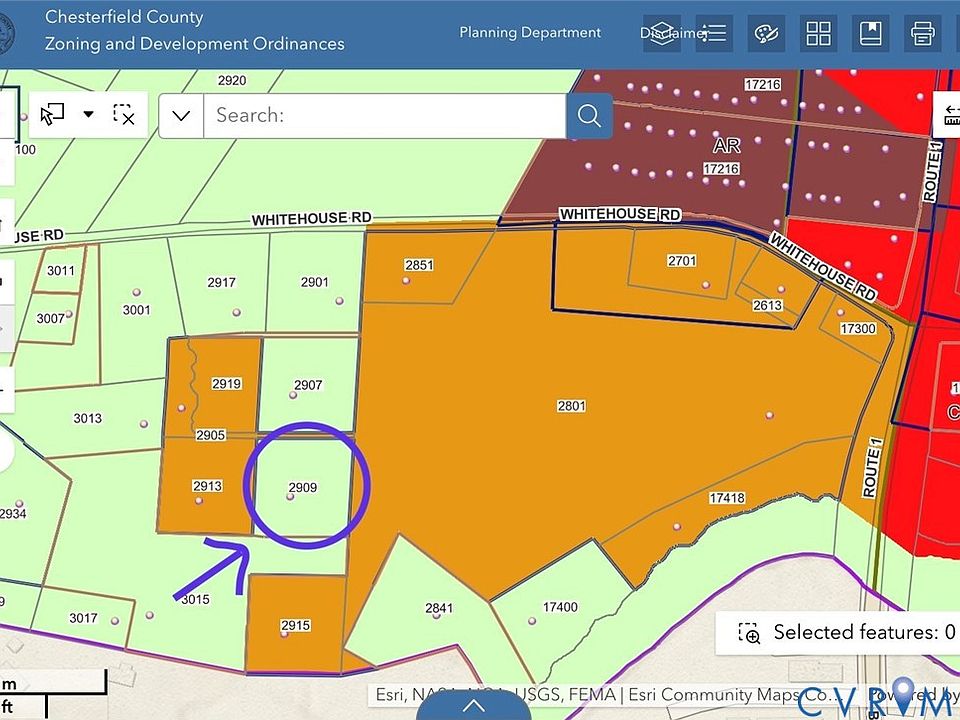
Task: Click the print map icon
Action: 922,33
